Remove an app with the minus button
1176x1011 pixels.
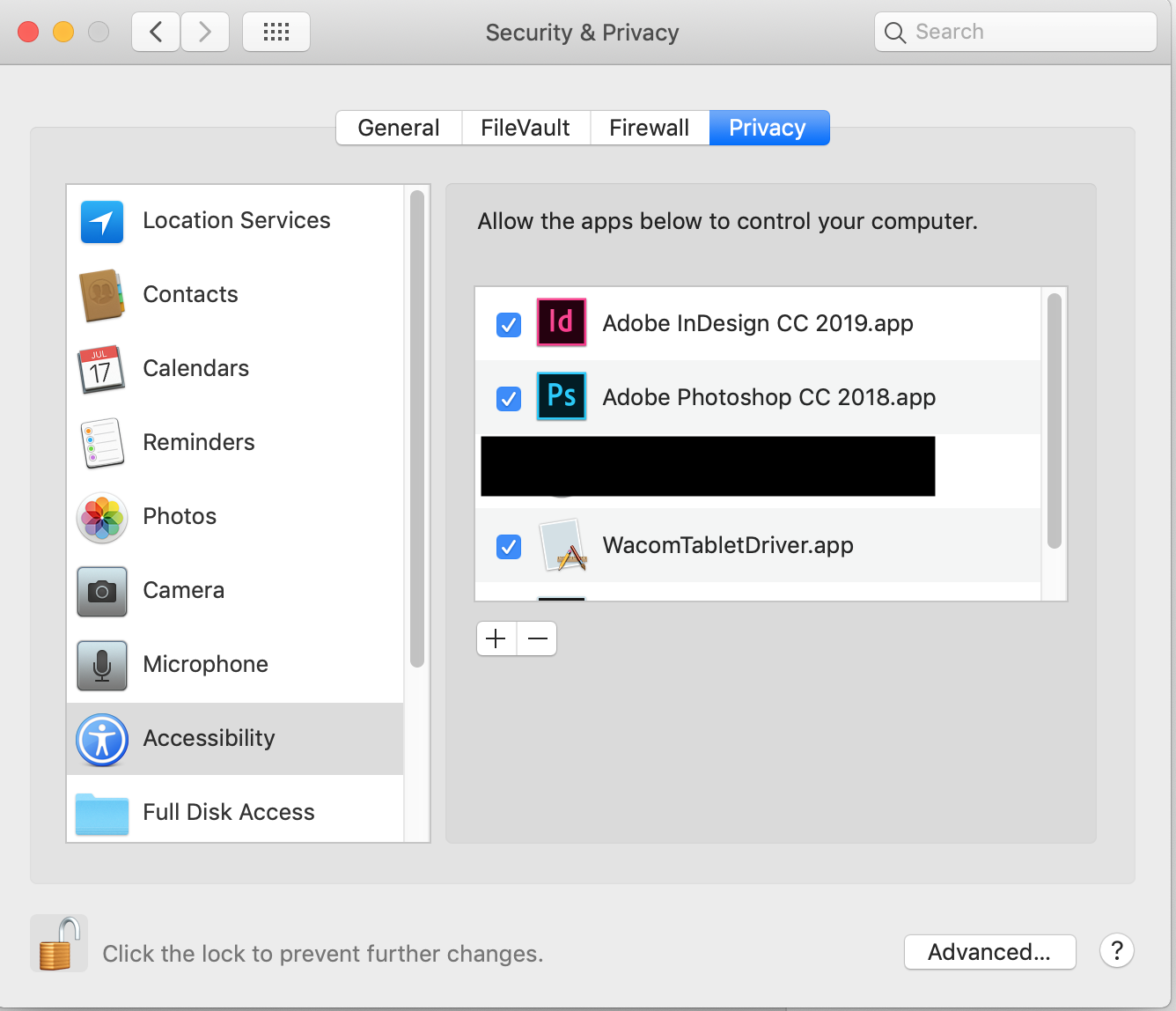tap(537, 638)
